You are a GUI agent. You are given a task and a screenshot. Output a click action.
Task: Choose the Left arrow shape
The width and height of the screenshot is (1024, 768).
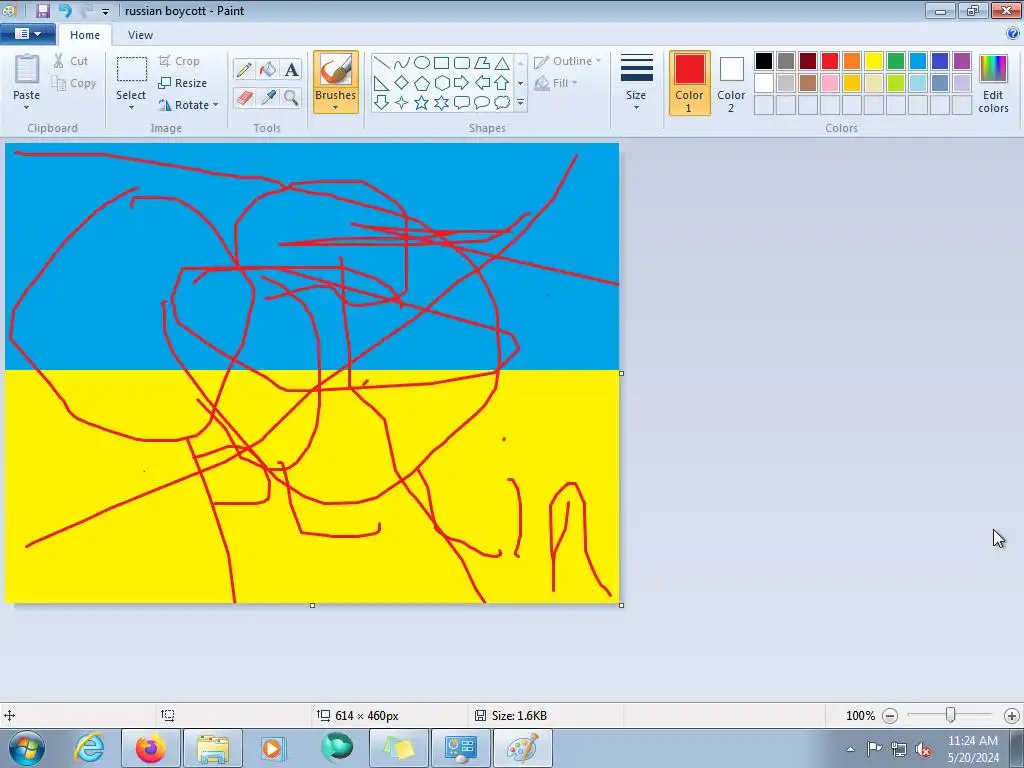pos(482,83)
